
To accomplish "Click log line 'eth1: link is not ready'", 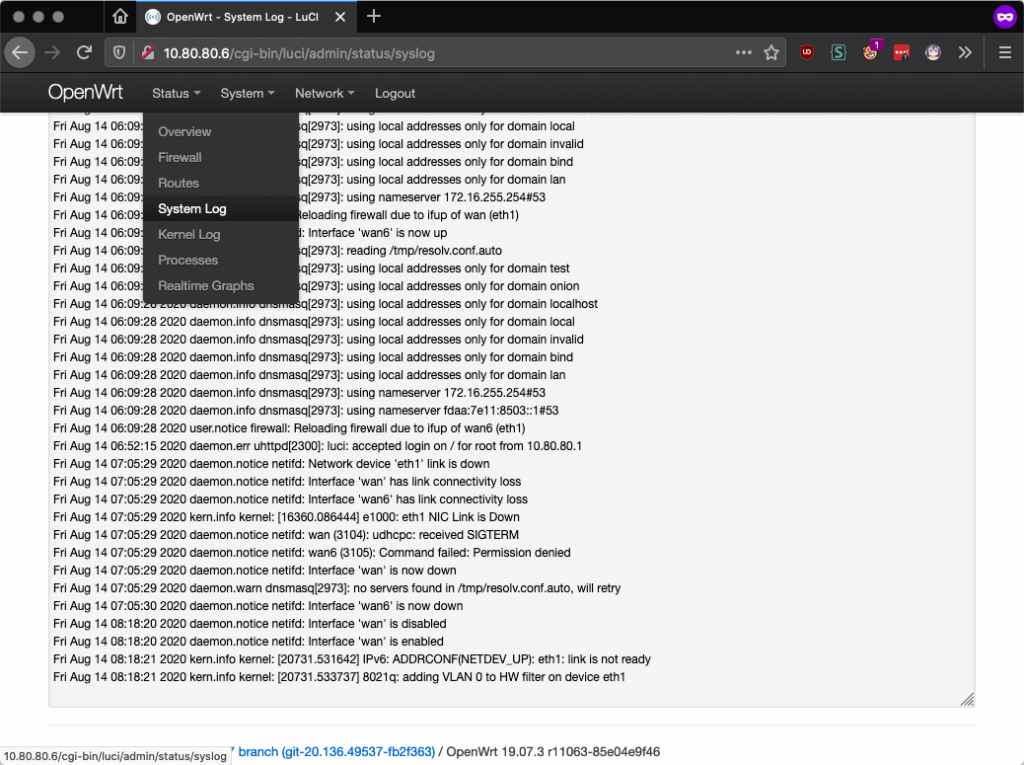I will click(352, 659).
